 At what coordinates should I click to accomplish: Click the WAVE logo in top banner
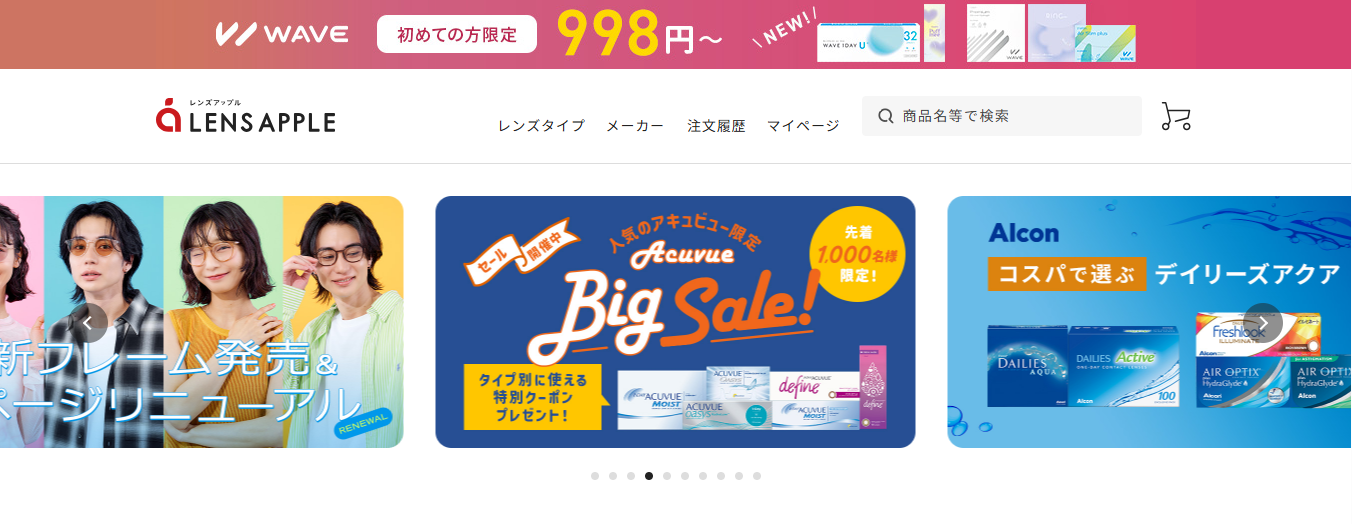(282, 34)
